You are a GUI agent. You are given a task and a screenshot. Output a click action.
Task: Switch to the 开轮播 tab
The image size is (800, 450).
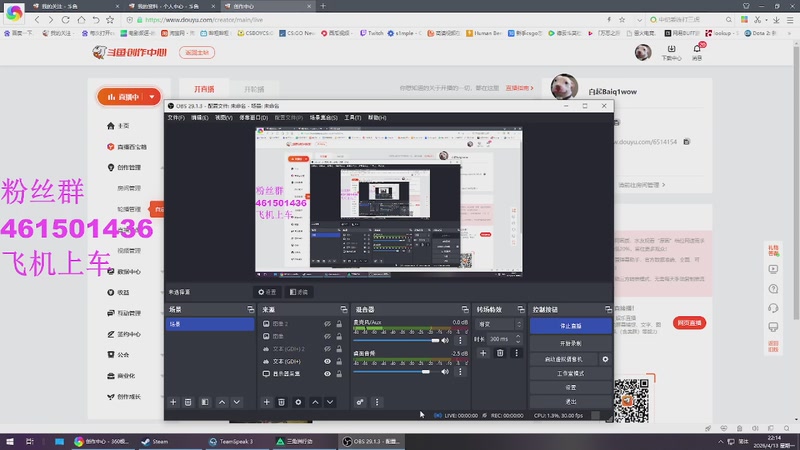click(x=254, y=89)
